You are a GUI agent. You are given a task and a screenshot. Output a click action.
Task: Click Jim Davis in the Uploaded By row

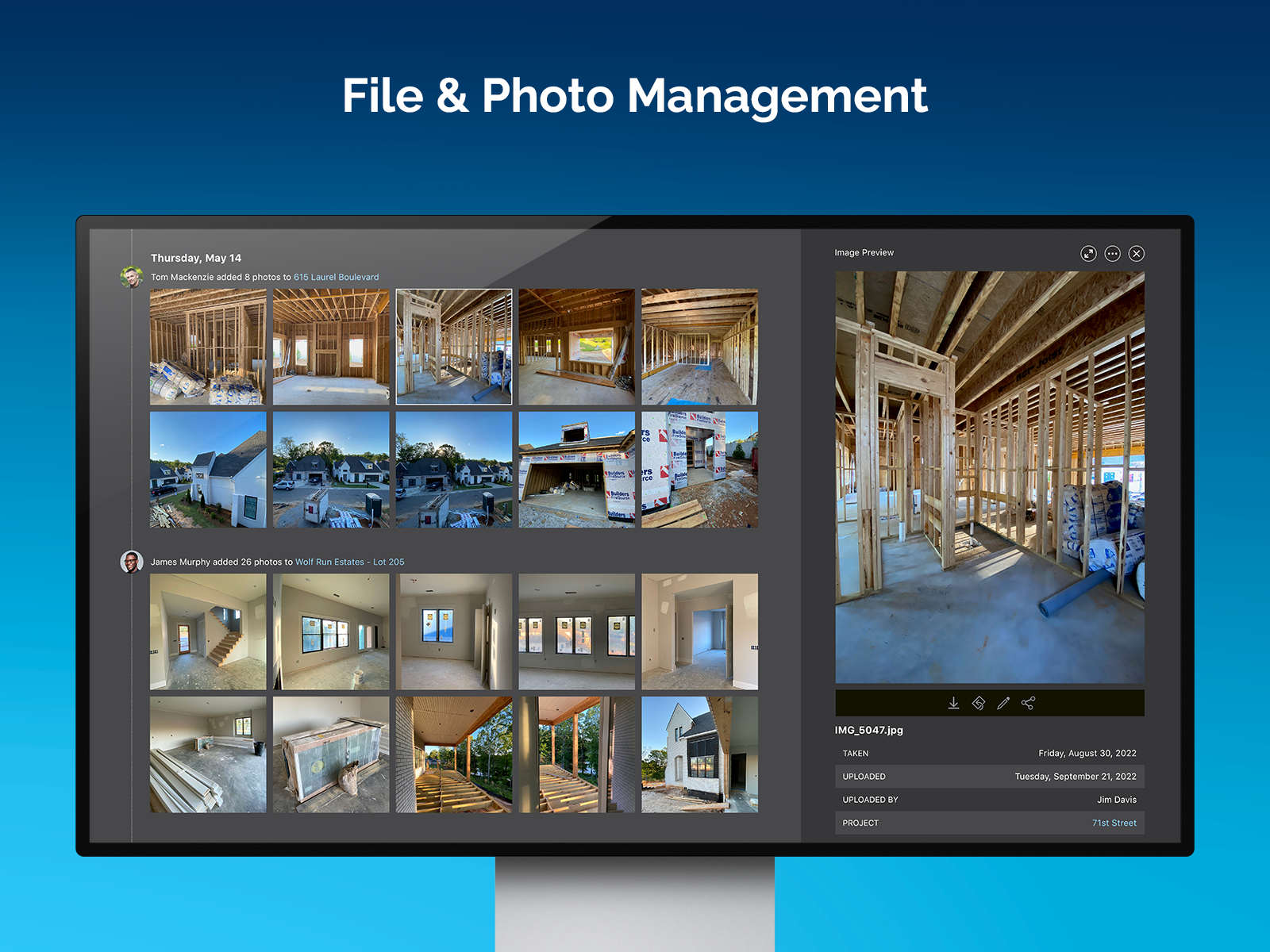click(x=1116, y=800)
